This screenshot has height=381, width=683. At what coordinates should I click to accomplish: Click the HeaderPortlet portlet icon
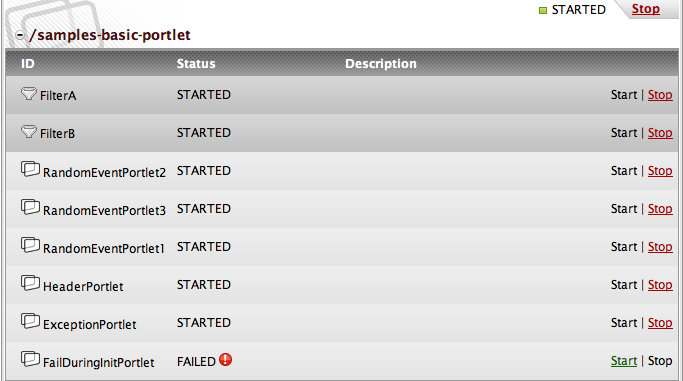(x=30, y=283)
